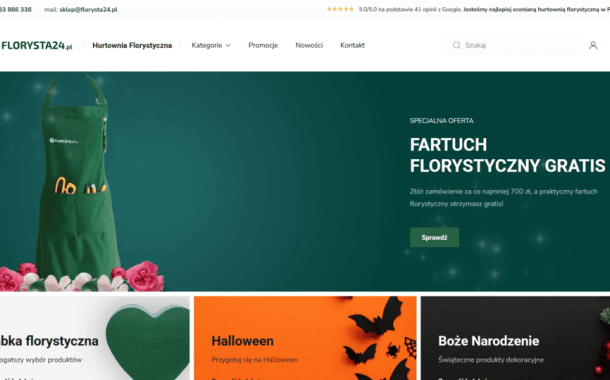Click the Hurtownia Florystyczna label
The image size is (610, 380).
[132, 46]
